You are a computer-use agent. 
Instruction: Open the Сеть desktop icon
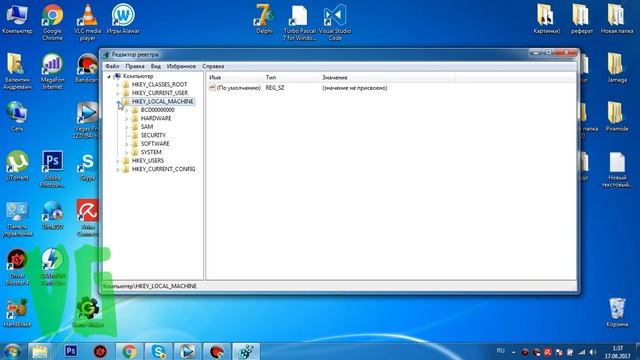coord(17,116)
